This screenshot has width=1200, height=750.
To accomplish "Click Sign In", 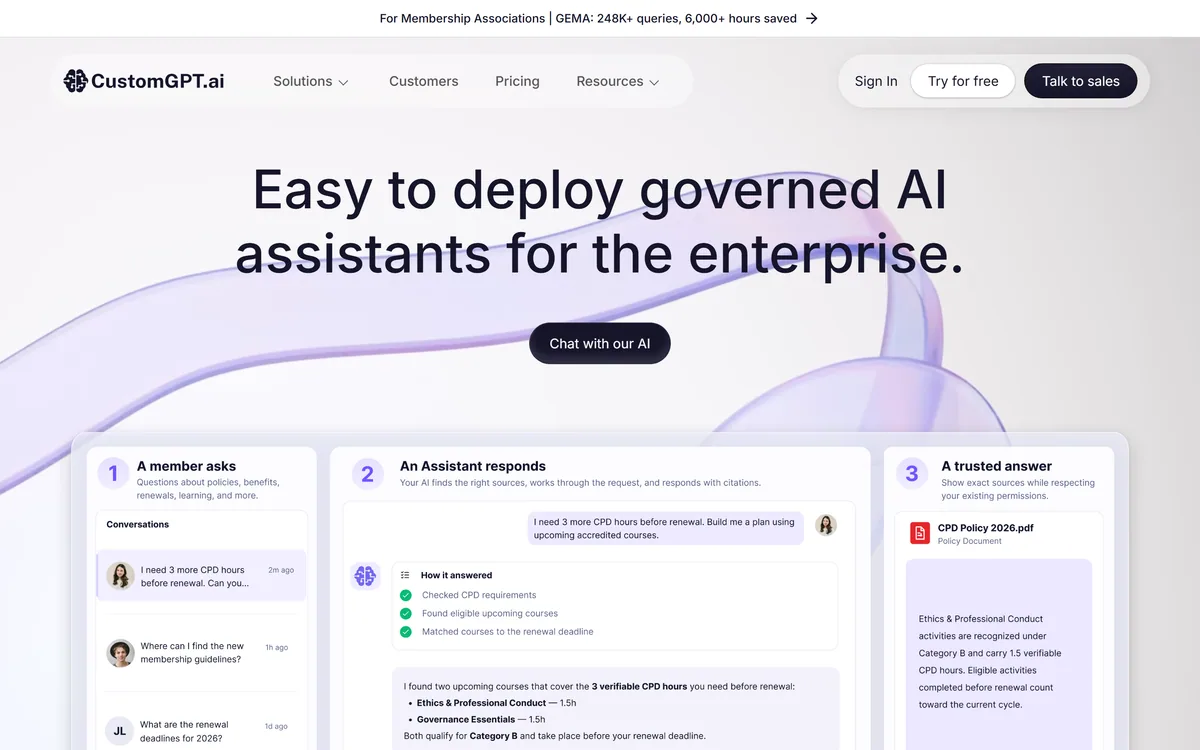I will click(x=876, y=81).
